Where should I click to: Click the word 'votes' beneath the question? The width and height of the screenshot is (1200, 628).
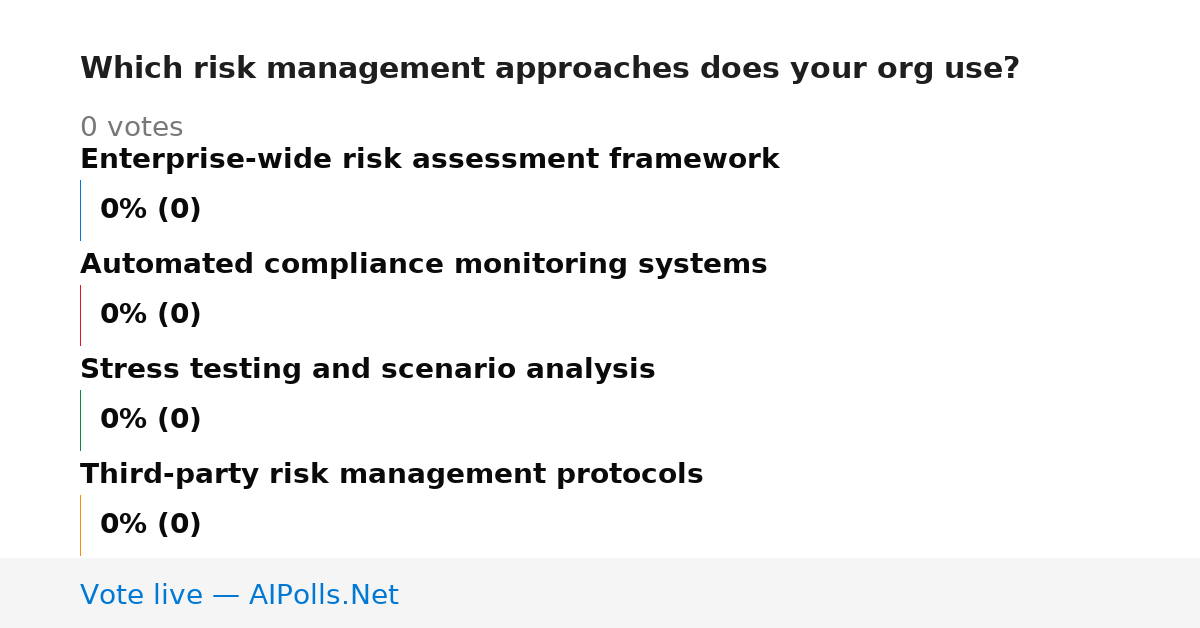tap(144, 128)
